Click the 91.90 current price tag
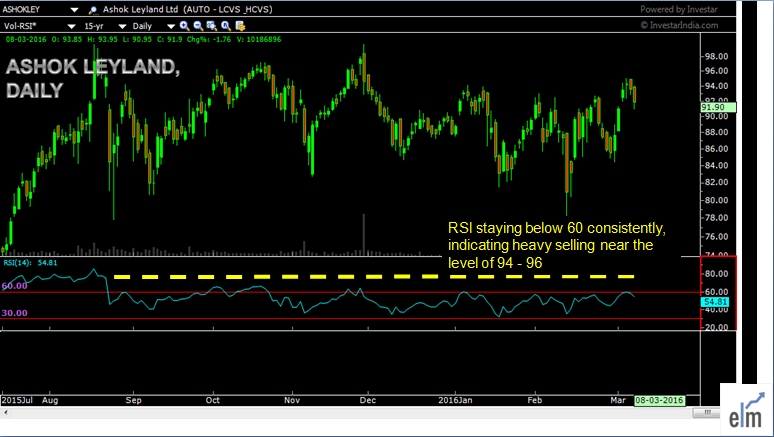 point(718,107)
